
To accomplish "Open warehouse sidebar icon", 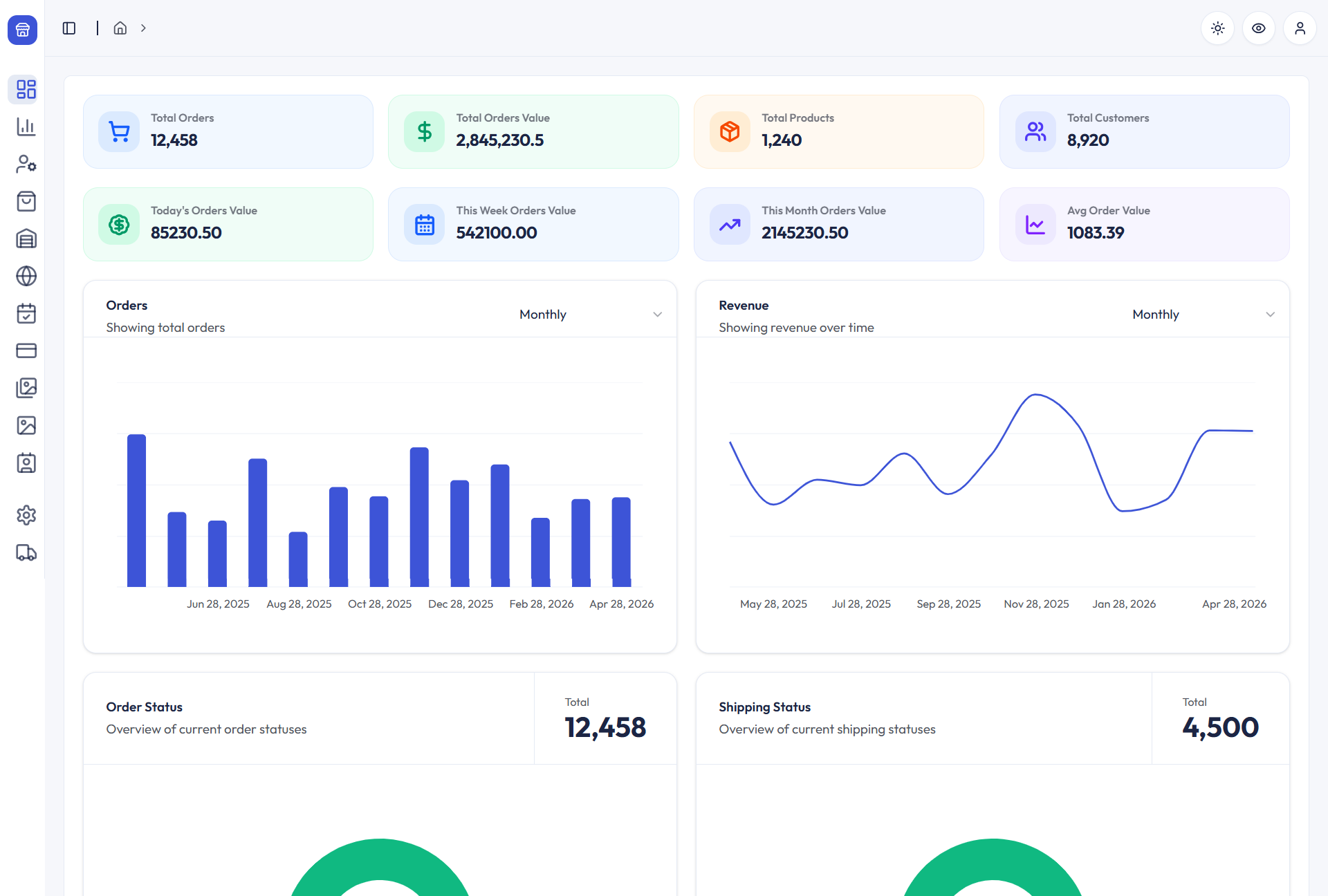I will 26,239.
